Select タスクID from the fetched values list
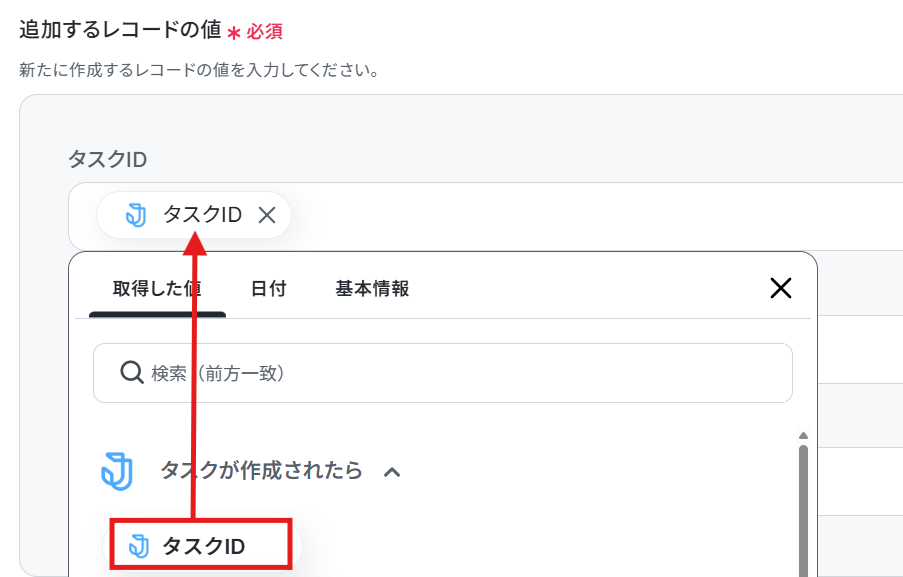This screenshot has height=577, width=903. 202,545
